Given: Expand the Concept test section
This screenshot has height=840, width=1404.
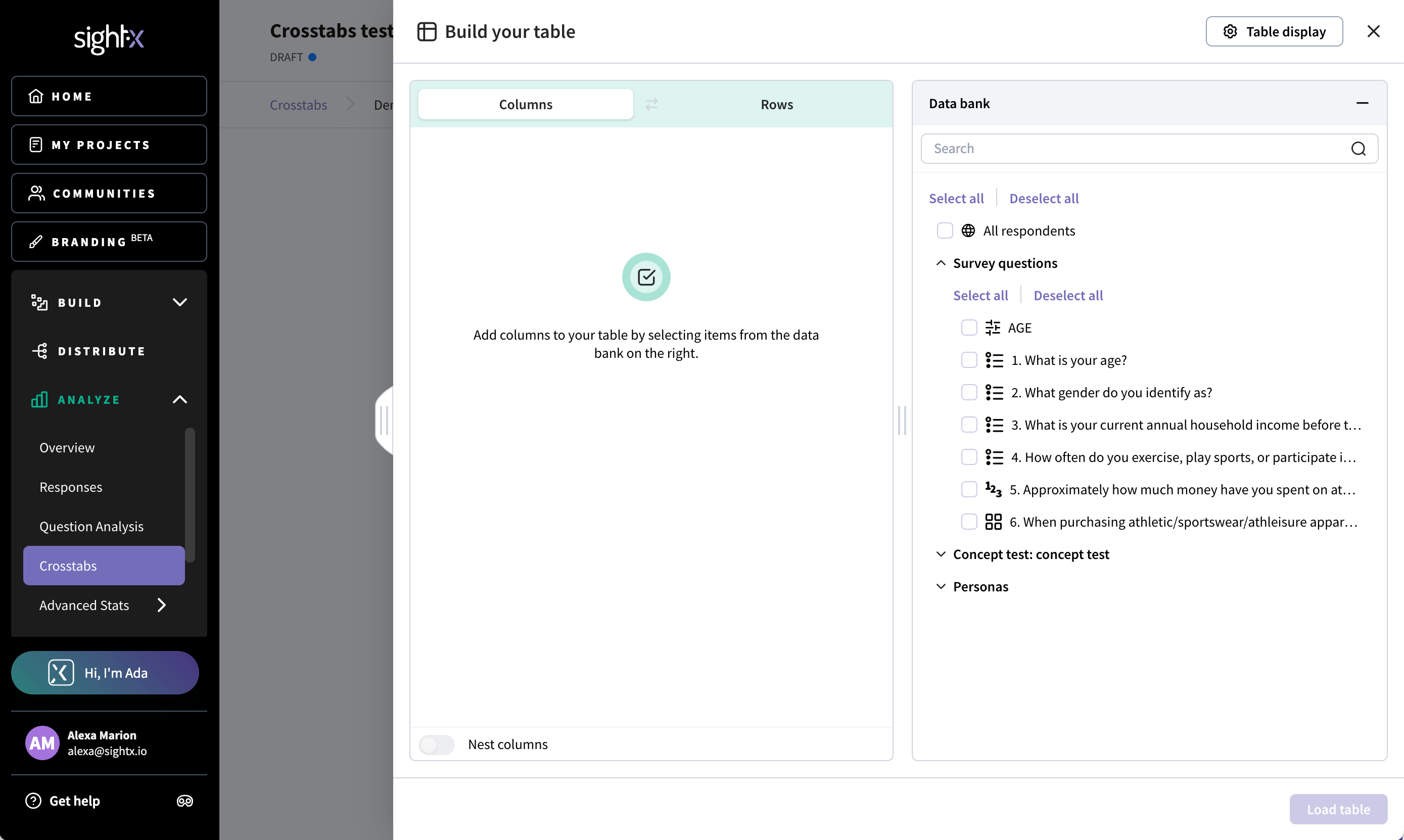Looking at the screenshot, I should tap(941, 554).
